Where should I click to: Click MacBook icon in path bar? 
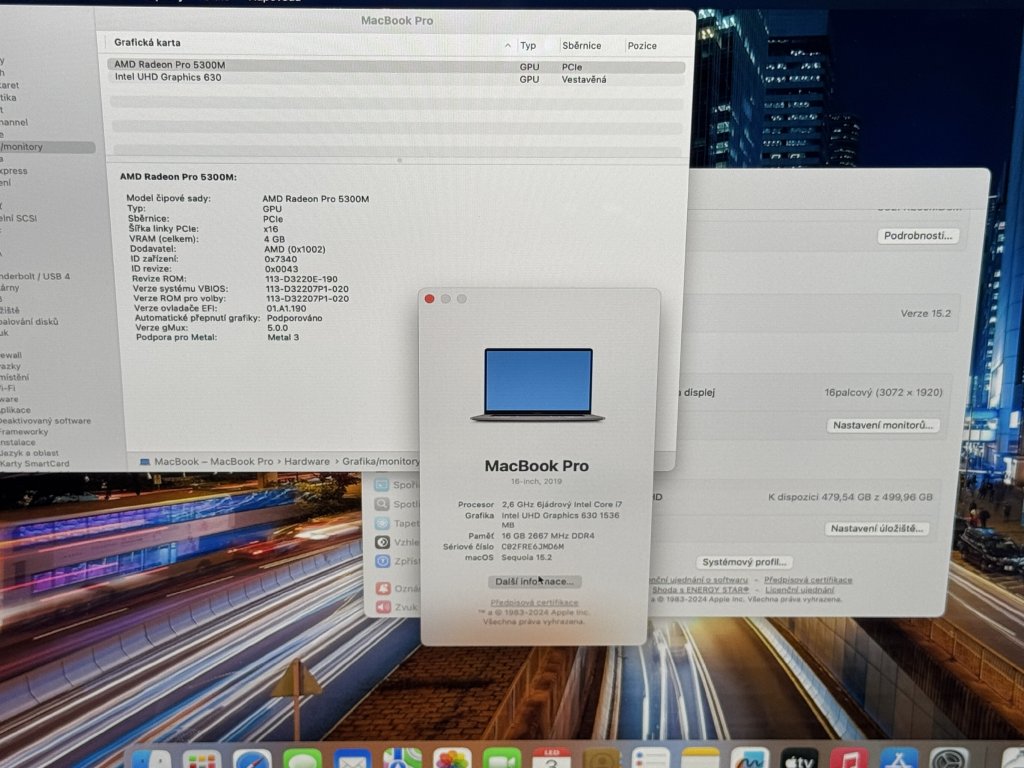144,462
